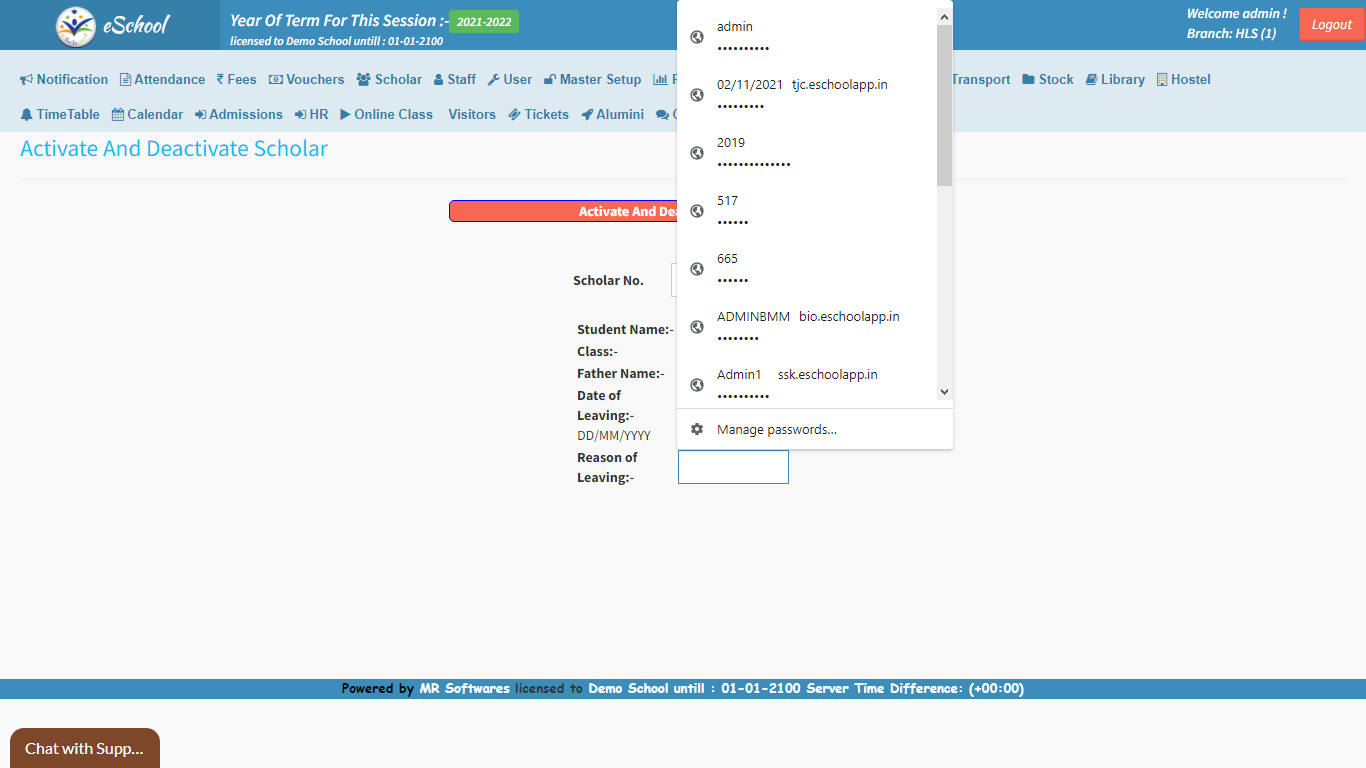Open the Attendance menu

pos(162,80)
